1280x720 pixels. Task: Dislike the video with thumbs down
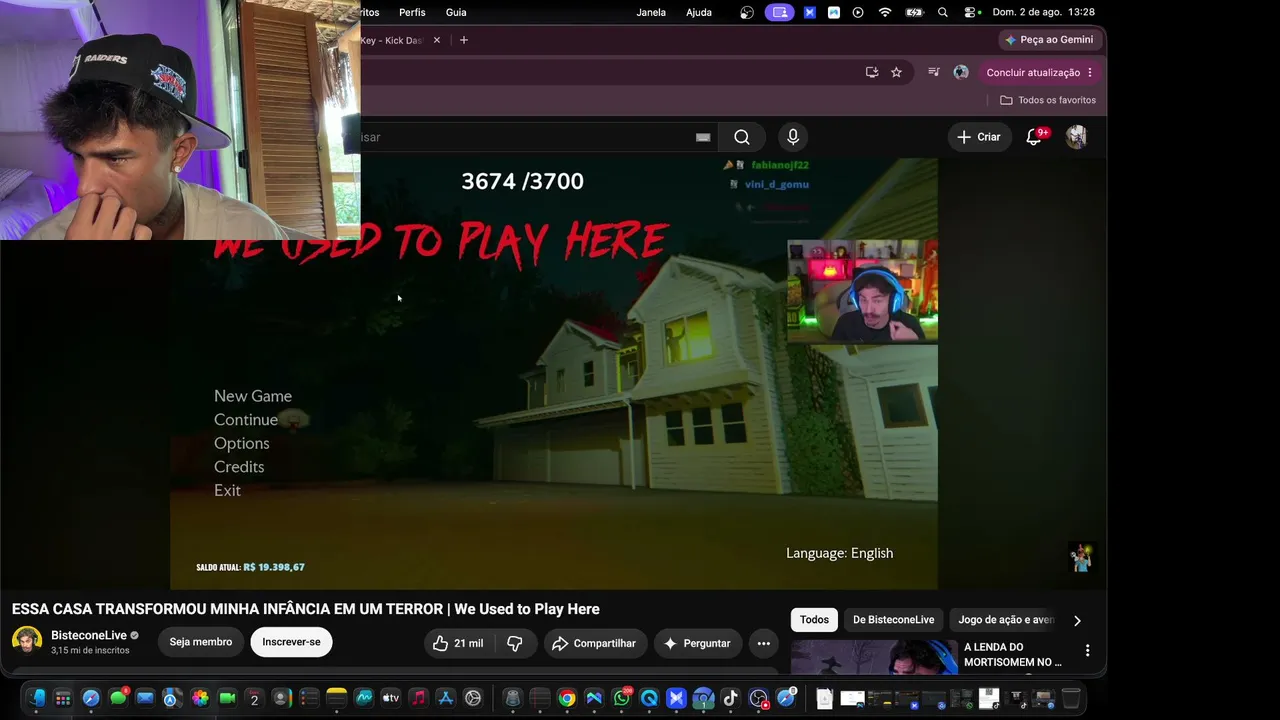515,643
